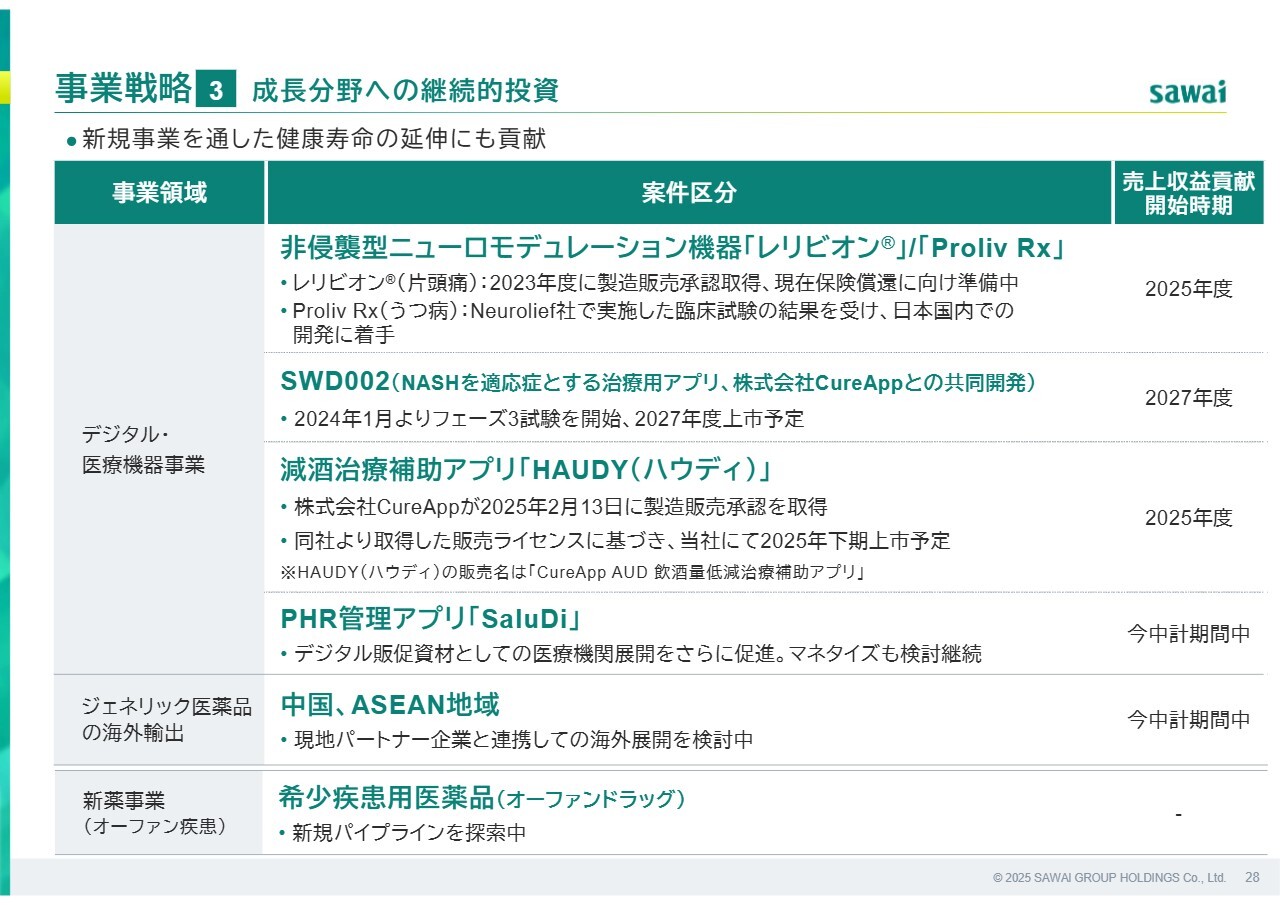Viewport: 1280px width, 905px height.
Task: Click the 中国、ASEAN地域 heading
Action: coord(390,705)
